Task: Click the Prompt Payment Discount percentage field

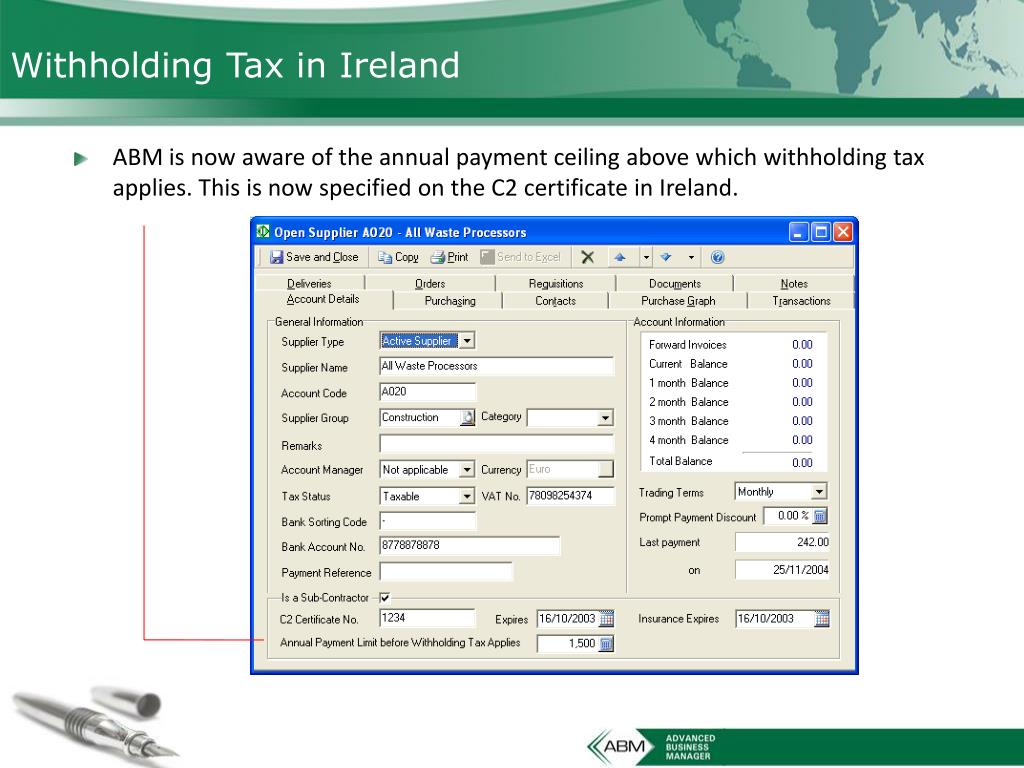Action: (788, 516)
